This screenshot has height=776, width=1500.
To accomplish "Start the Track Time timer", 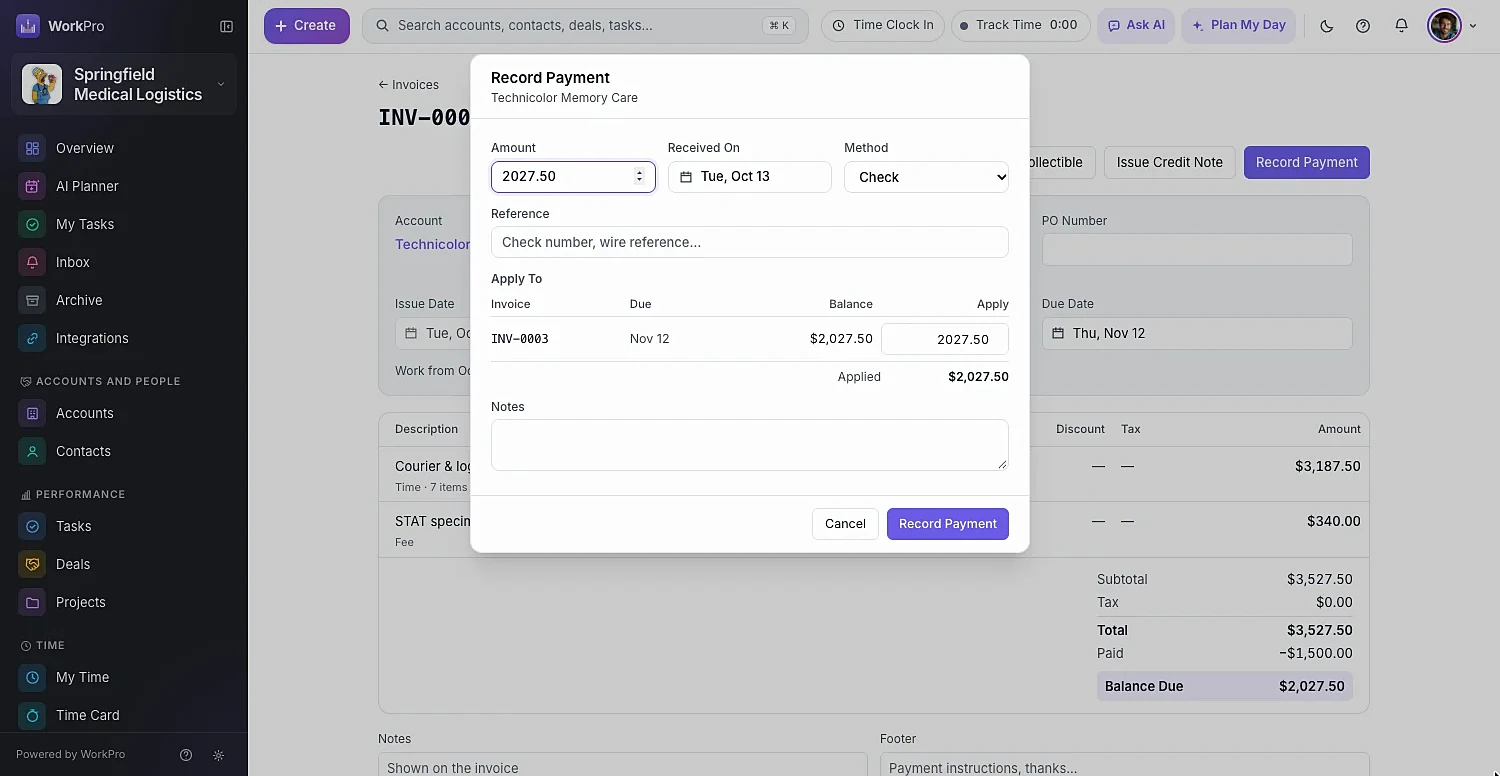I will (1020, 26).
